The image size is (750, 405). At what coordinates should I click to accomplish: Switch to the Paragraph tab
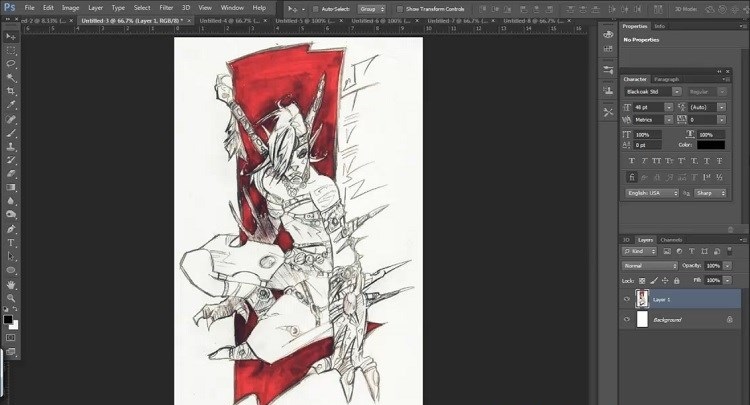(x=666, y=79)
